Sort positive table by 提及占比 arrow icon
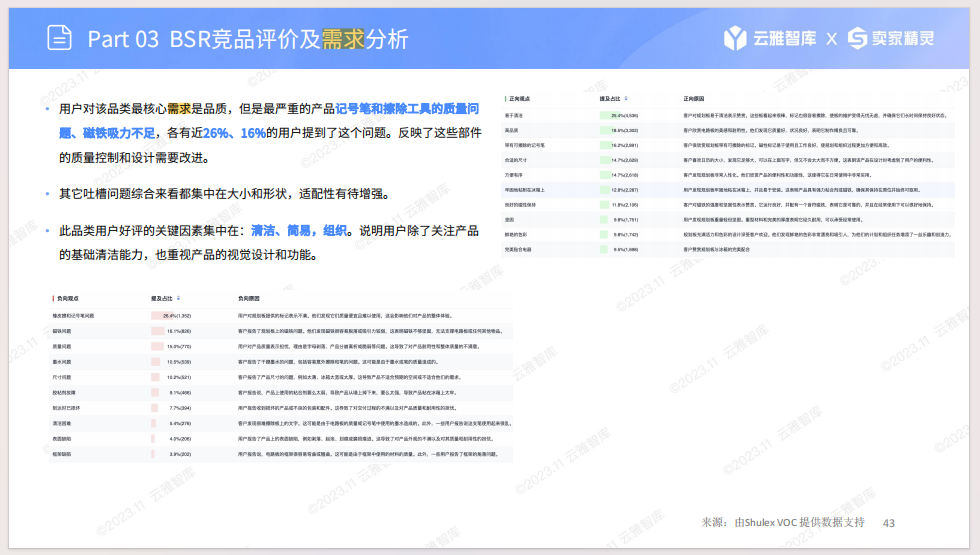Viewport: 980px width, 555px height. pos(626,99)
